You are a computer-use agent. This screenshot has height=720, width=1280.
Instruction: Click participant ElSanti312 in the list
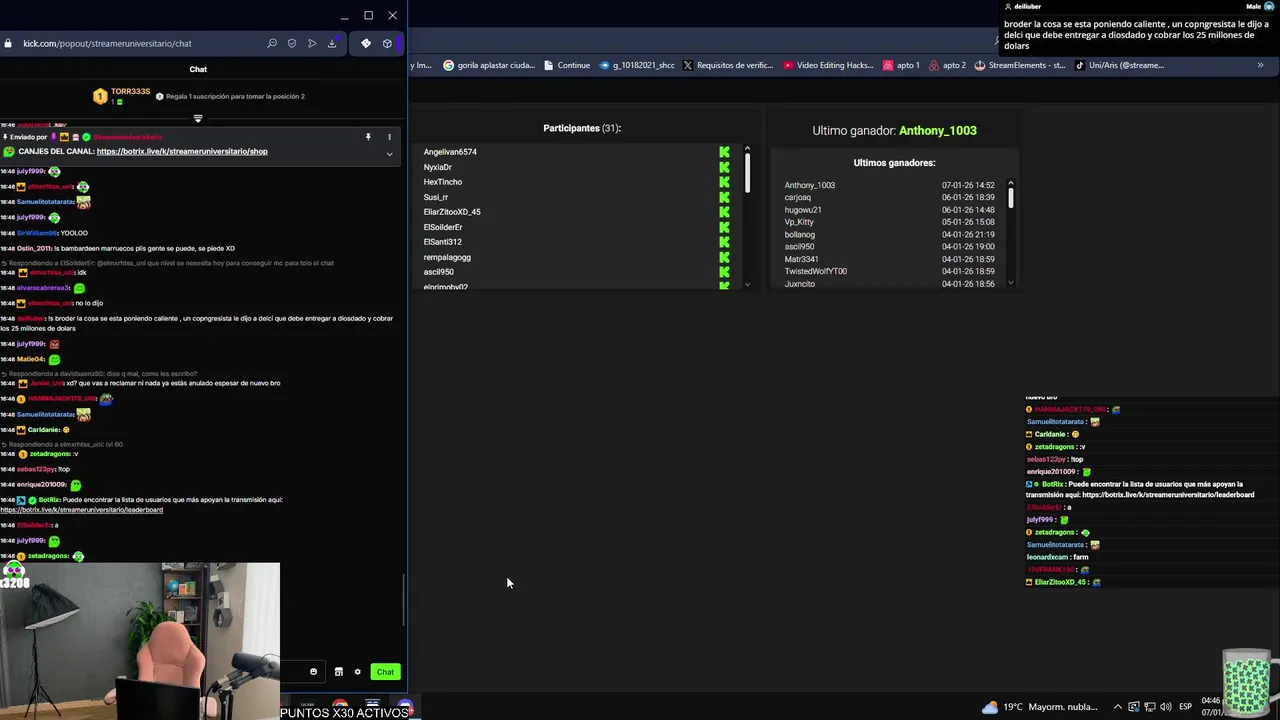click(x=443, y=242)
